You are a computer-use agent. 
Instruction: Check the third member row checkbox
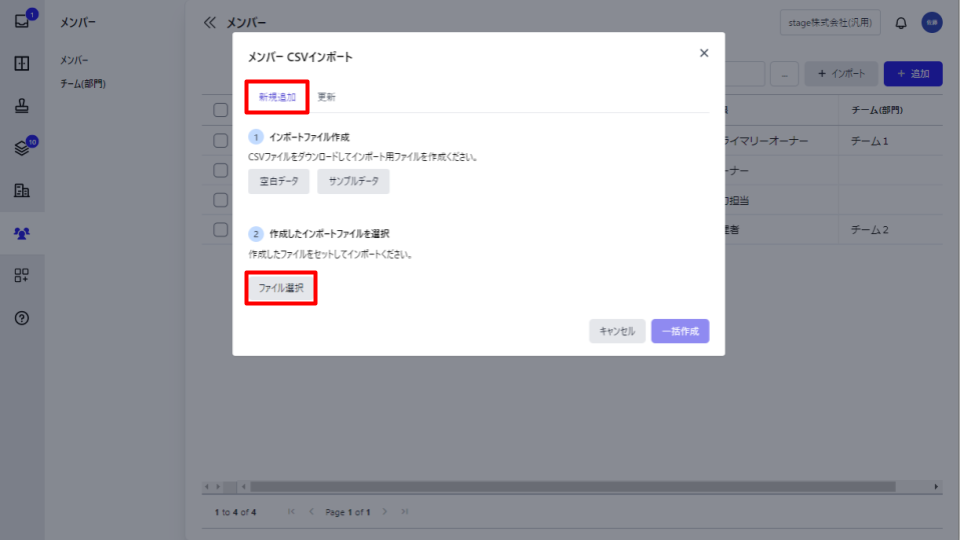(x=220, y=200)
